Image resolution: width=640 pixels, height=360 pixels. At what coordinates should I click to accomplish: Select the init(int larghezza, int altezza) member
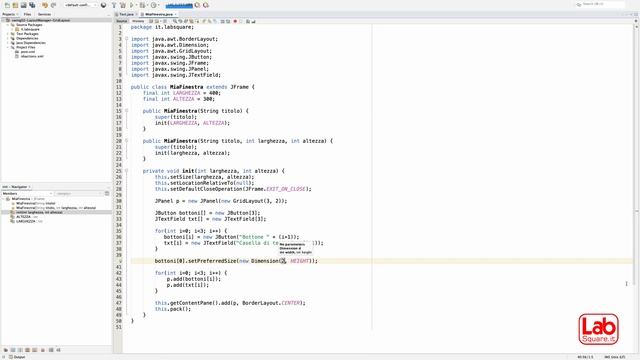[x=39, y=212]
